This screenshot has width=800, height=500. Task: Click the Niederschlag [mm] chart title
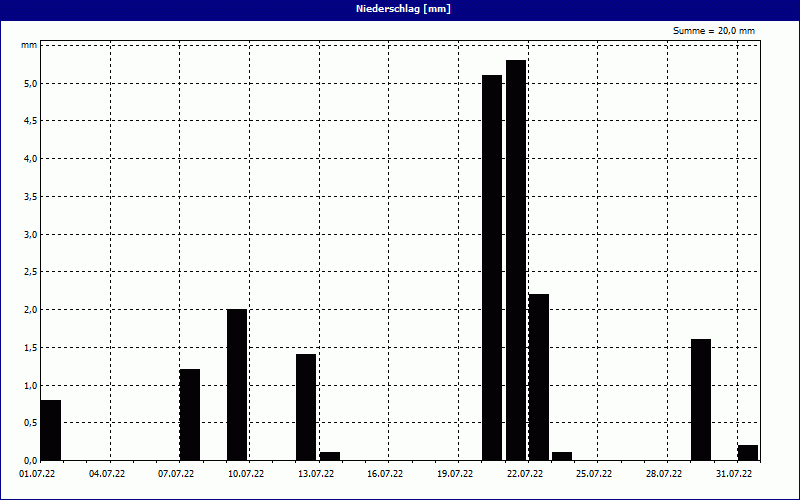pyautogui.click(x=399, y=9)
